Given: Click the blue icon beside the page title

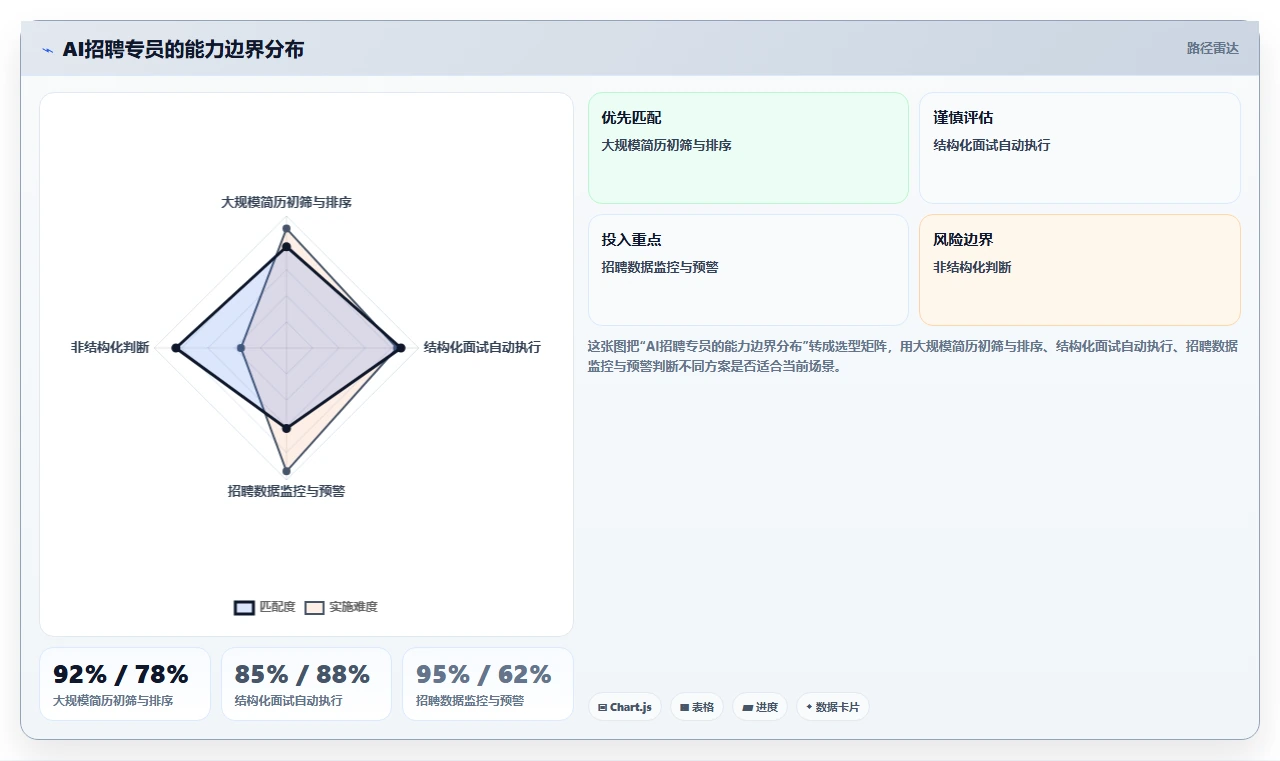Looking at the screenshot, I should [47, 50].
